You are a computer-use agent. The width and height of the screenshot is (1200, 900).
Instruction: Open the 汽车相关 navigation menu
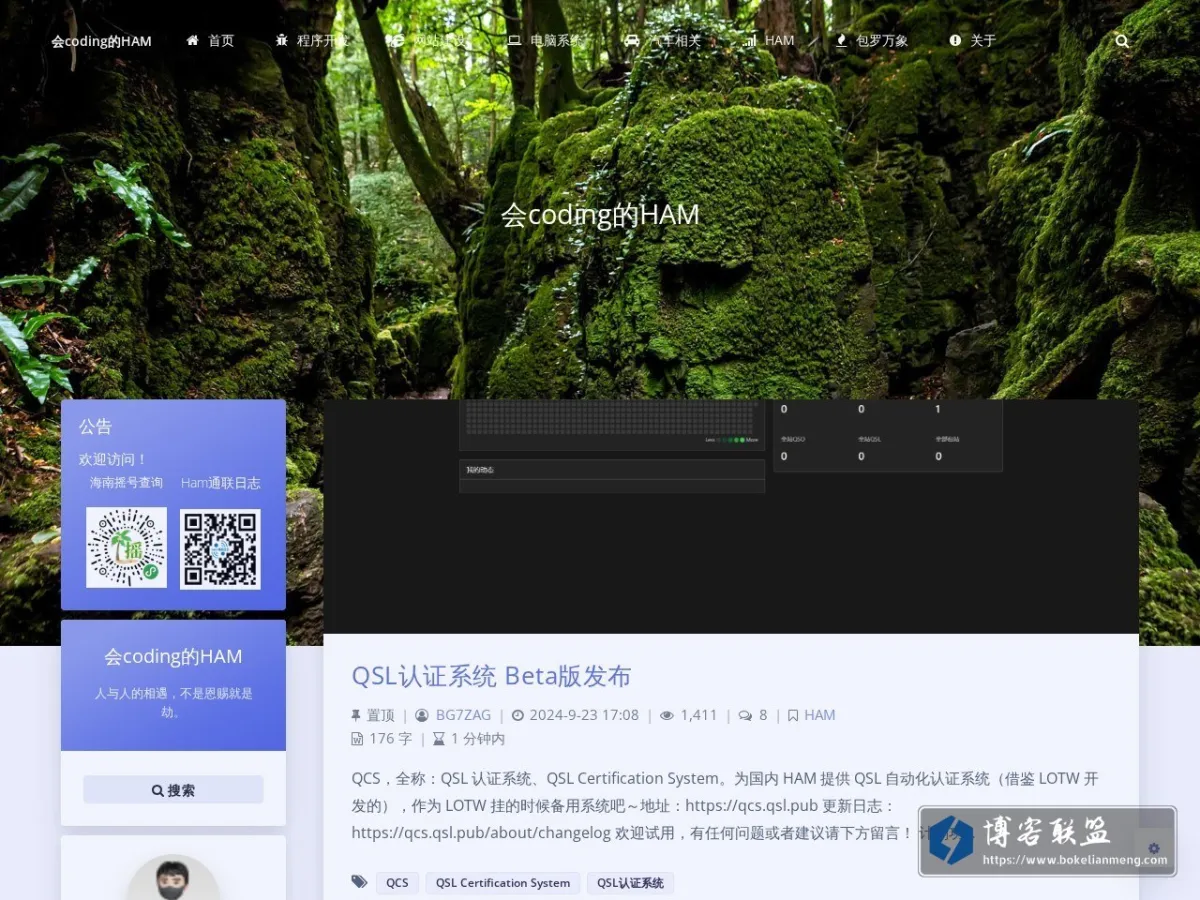pos(662,41)
